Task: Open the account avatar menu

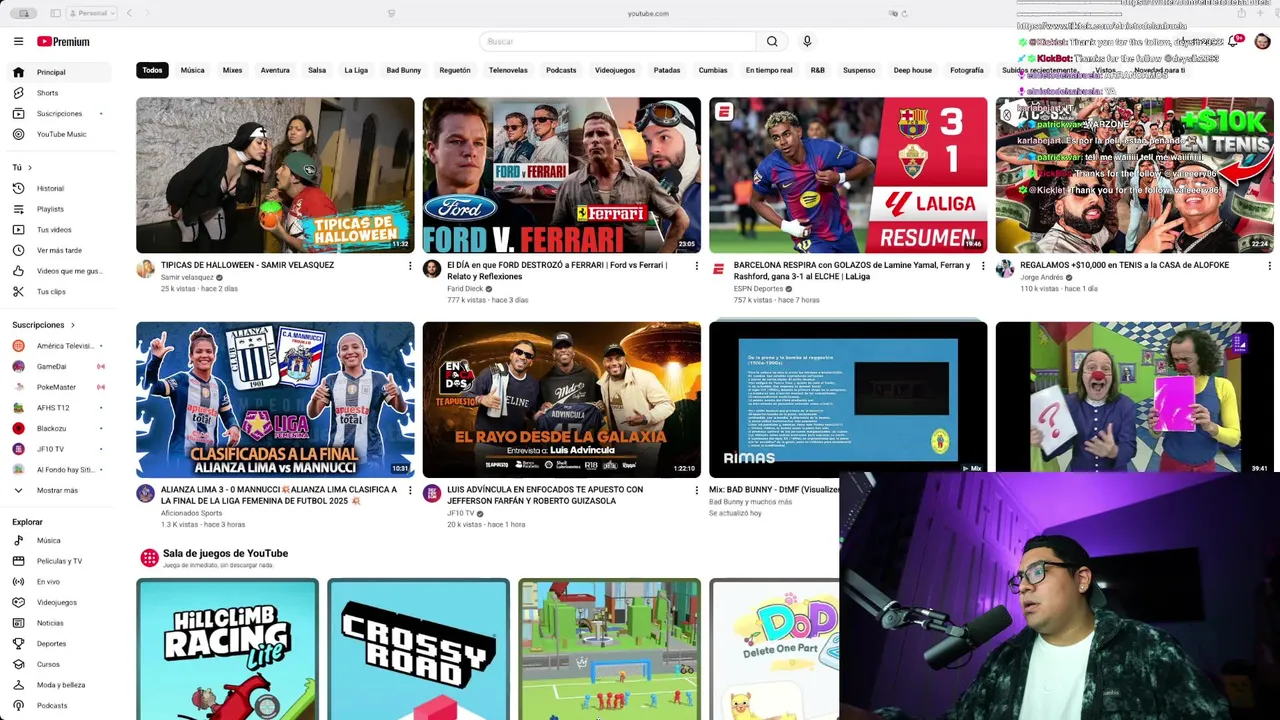Action: pos(1262,41)
